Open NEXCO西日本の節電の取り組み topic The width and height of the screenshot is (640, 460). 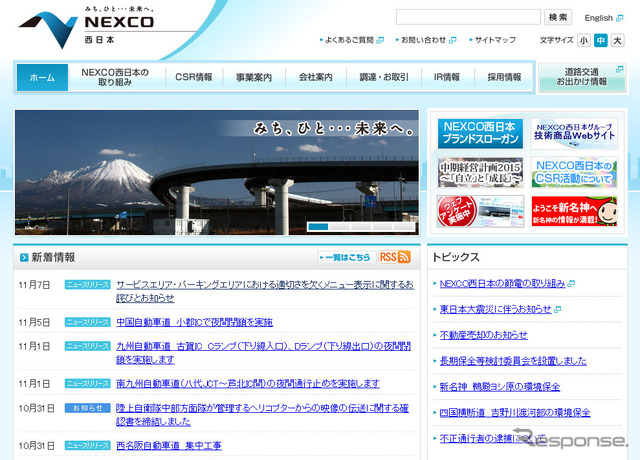(502, 284)
